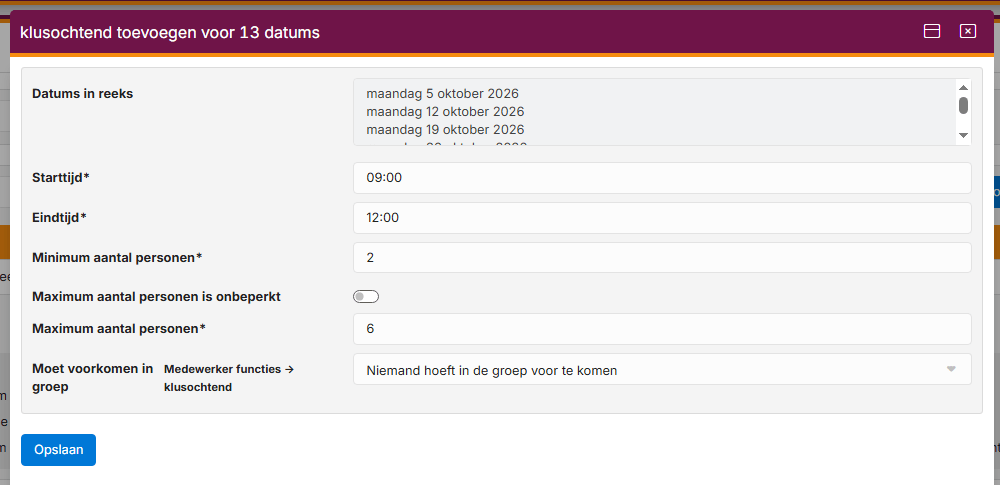The width and height of the screenshot is (1000, 485).
Task: Focus the Starttijd field showing 09:00
Action: [662, 178]
